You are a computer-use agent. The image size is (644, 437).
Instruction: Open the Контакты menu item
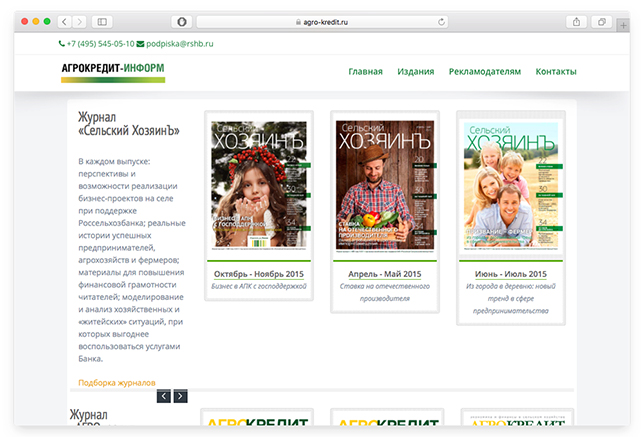pos(556,71)
